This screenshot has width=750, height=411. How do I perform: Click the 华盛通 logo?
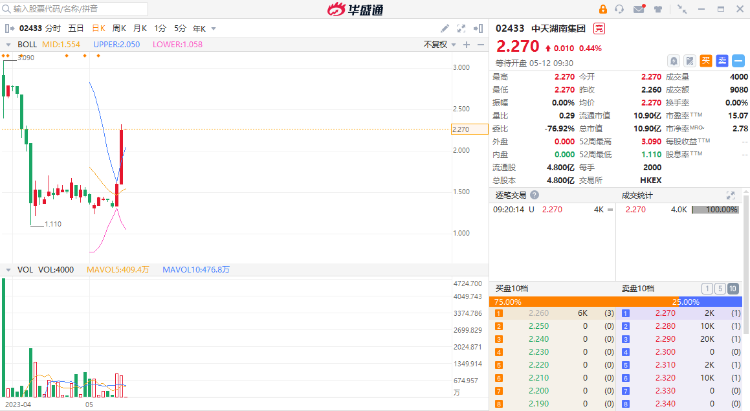pos(355,9)
